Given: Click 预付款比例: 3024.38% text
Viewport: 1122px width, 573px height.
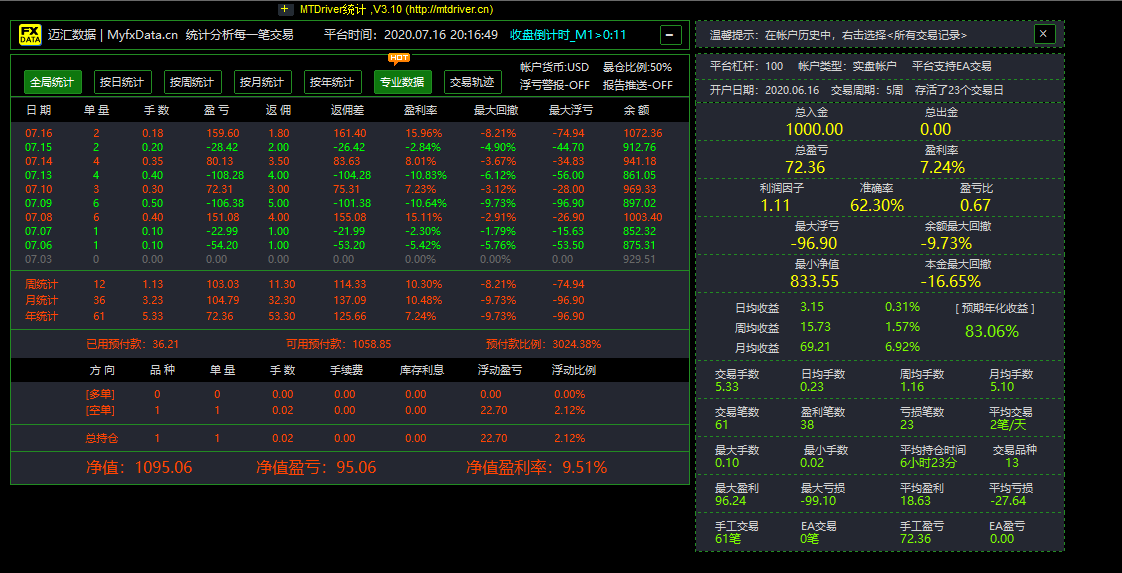Looking at the screenshot, I should [x=543, y=344].
